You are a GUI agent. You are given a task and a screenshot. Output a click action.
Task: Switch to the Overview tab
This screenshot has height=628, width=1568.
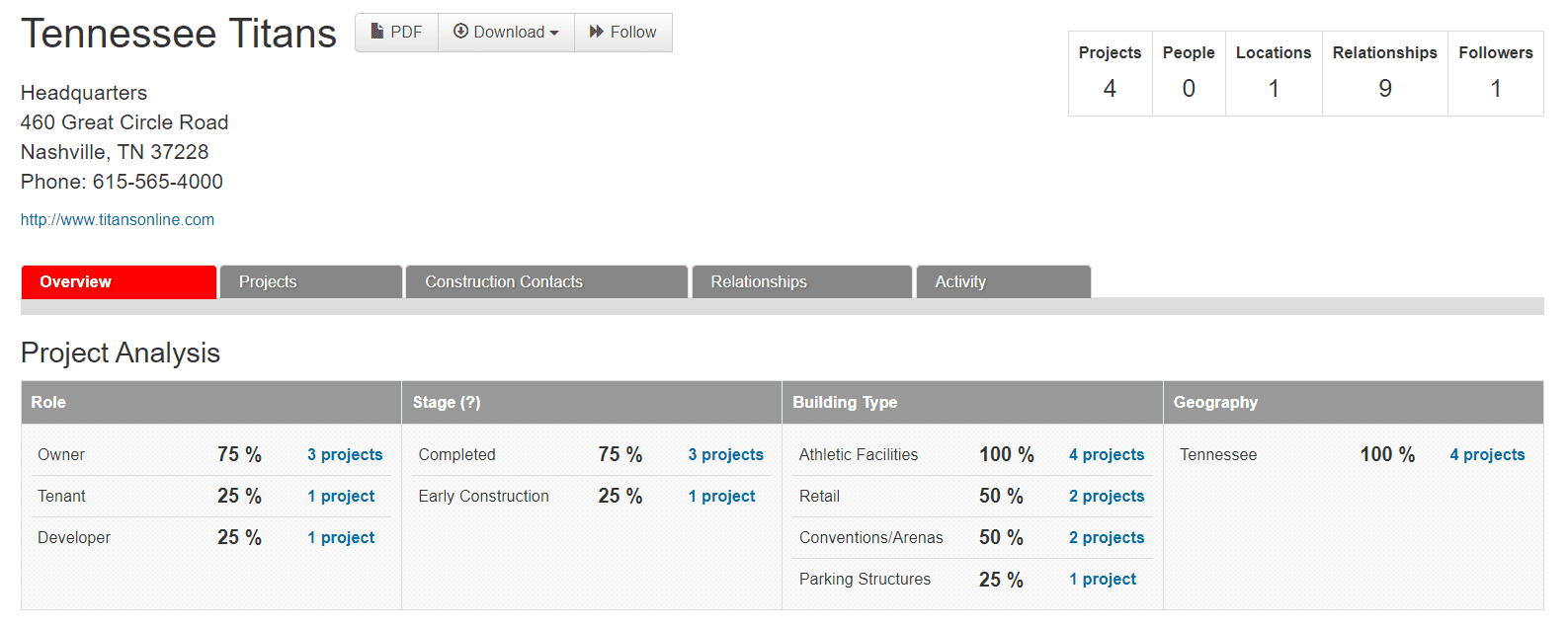119,281
